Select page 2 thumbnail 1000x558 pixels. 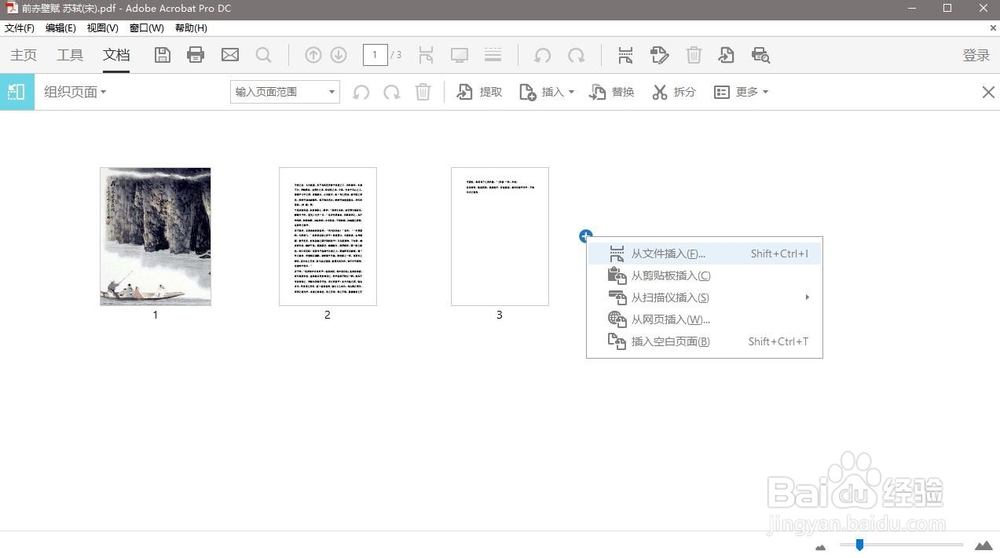[x=328, y=237]
